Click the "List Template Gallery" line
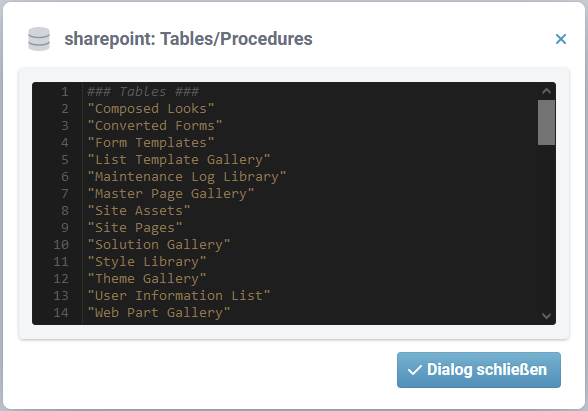Viewport: 588px width, 411px height. coord(178,160)
